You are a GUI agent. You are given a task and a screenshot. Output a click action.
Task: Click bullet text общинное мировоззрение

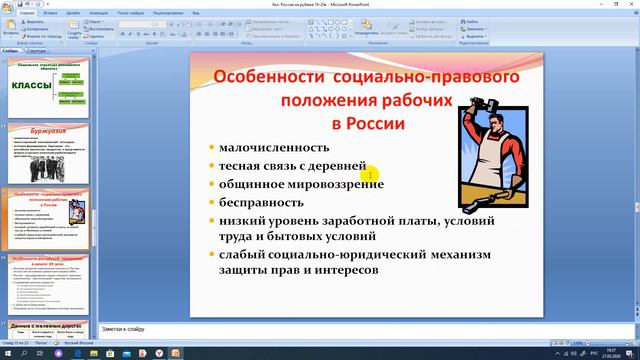pyautogui.click(x=301, y=184)
